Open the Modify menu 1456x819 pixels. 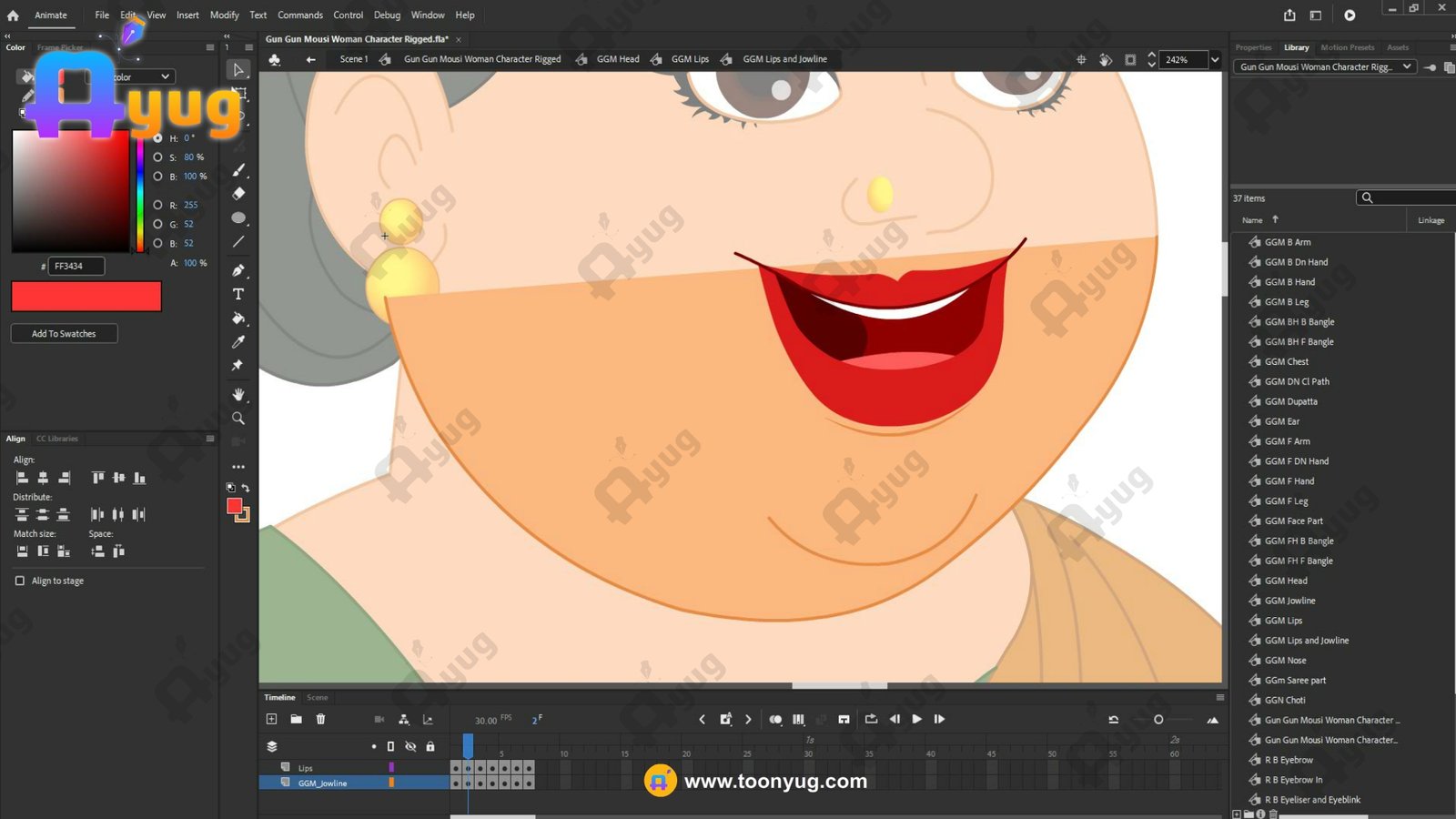(224, 15)
